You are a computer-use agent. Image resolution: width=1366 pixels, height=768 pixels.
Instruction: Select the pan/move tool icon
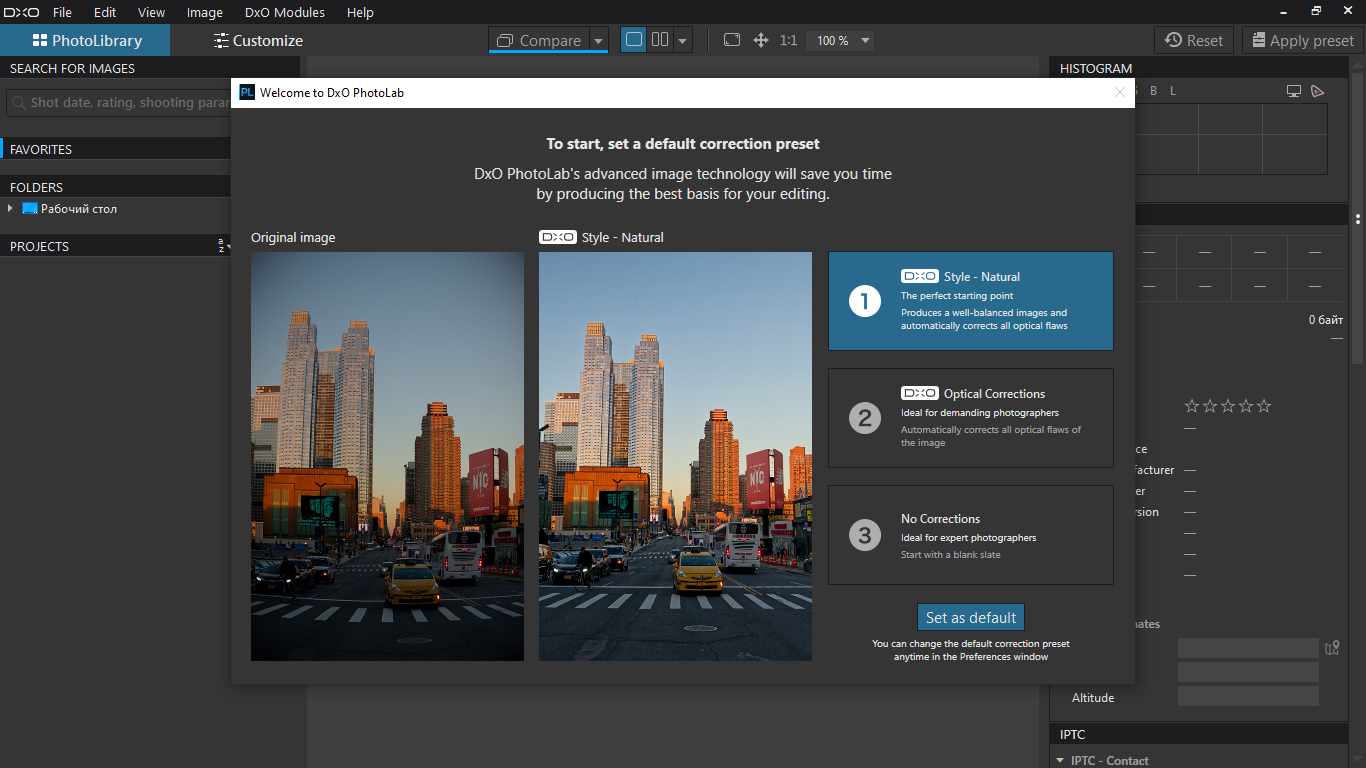tap(761, 40)
